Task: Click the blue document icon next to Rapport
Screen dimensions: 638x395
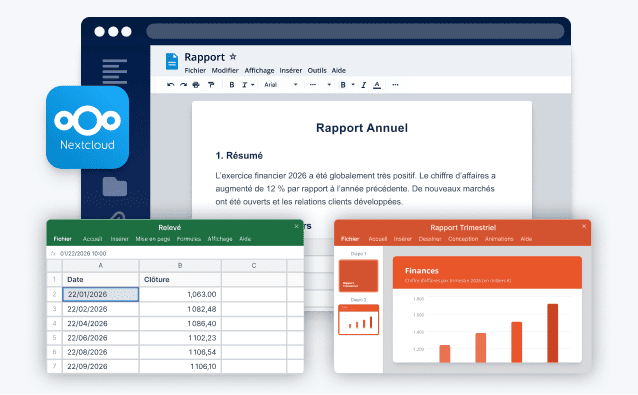Action: (172, 61)
